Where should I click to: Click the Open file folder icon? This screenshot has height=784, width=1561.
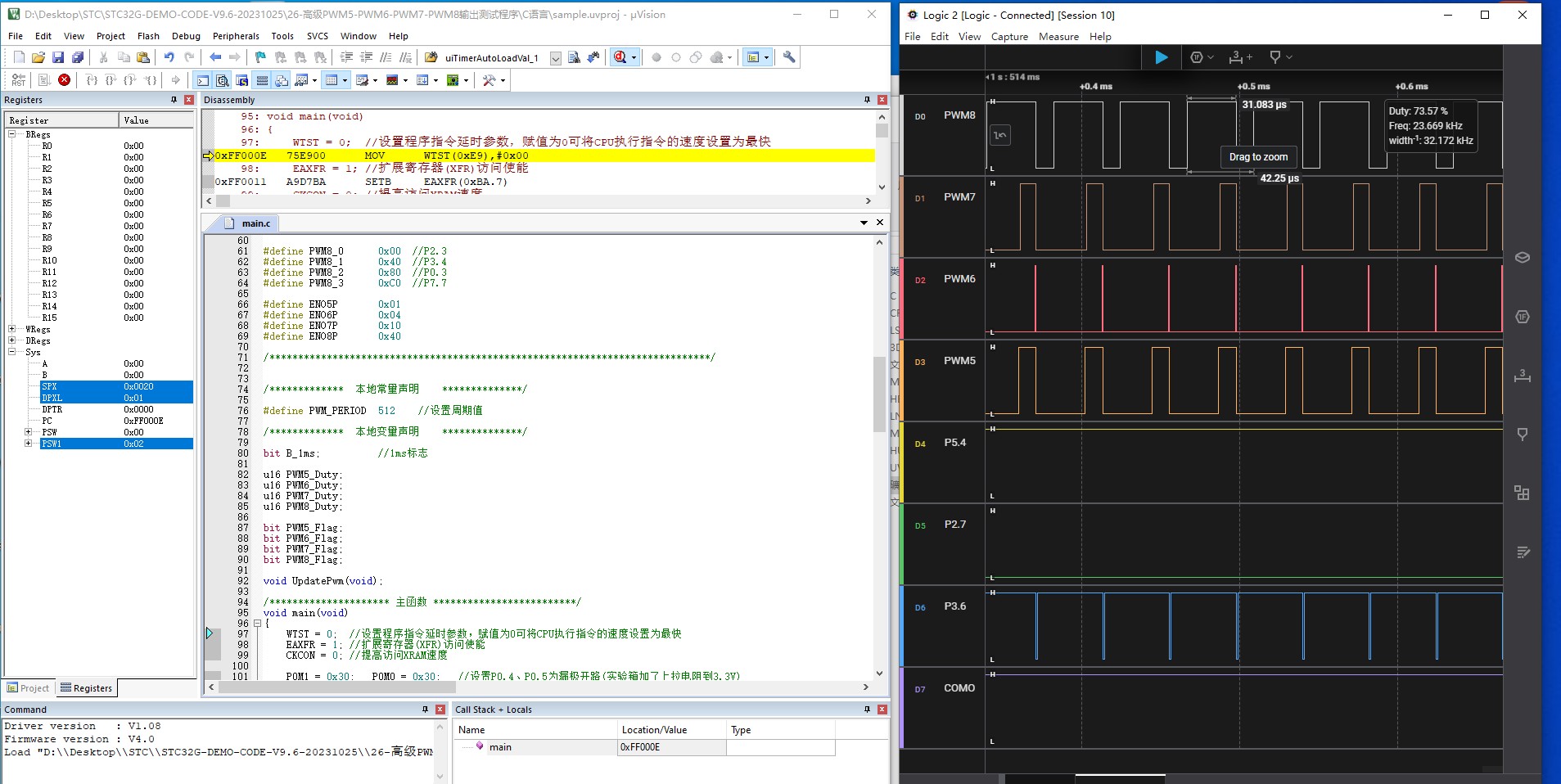[38, 57]
